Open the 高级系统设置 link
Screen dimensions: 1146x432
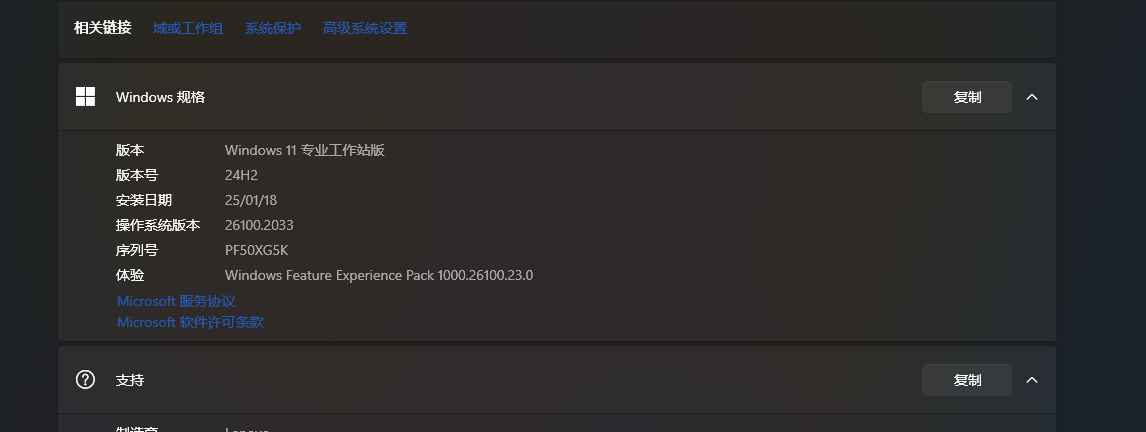[x=365, y=29]
